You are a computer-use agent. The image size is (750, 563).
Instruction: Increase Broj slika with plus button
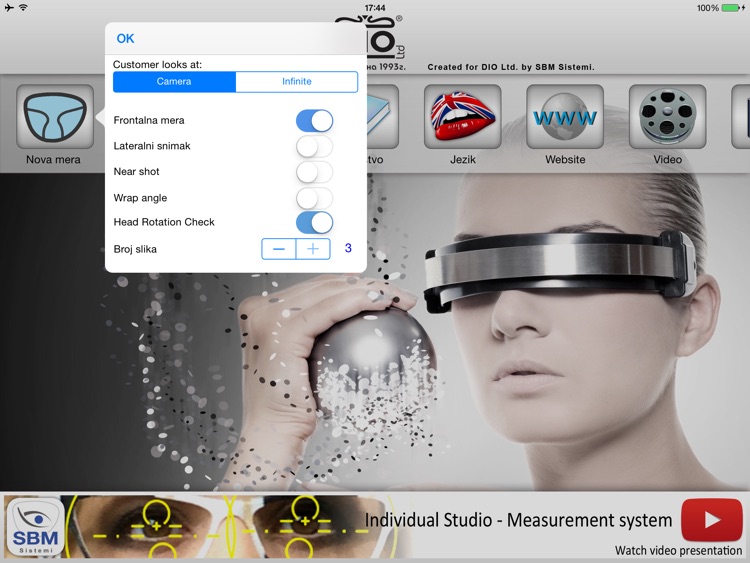[313, 249]
